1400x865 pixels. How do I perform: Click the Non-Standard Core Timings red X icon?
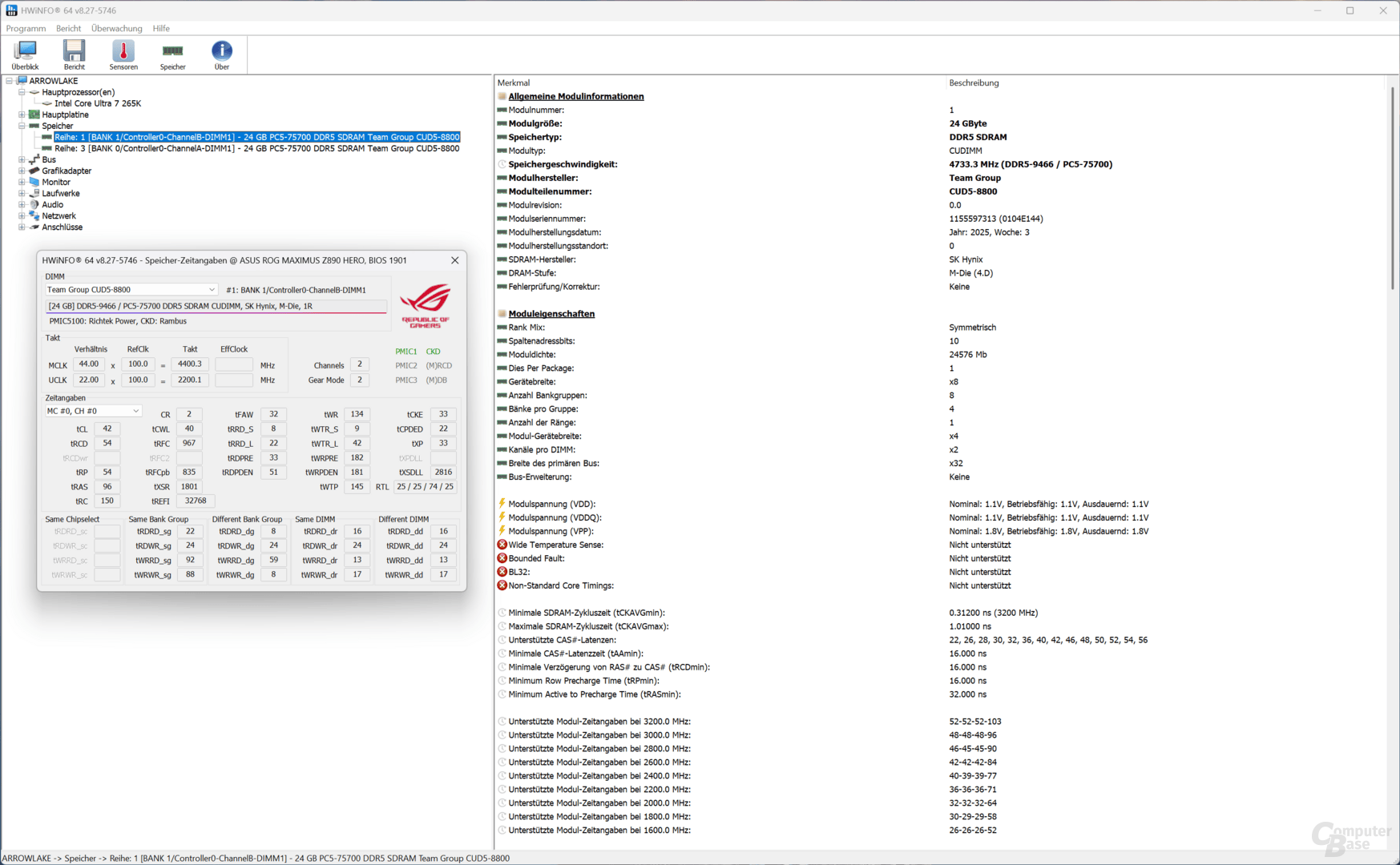(502, 585)
